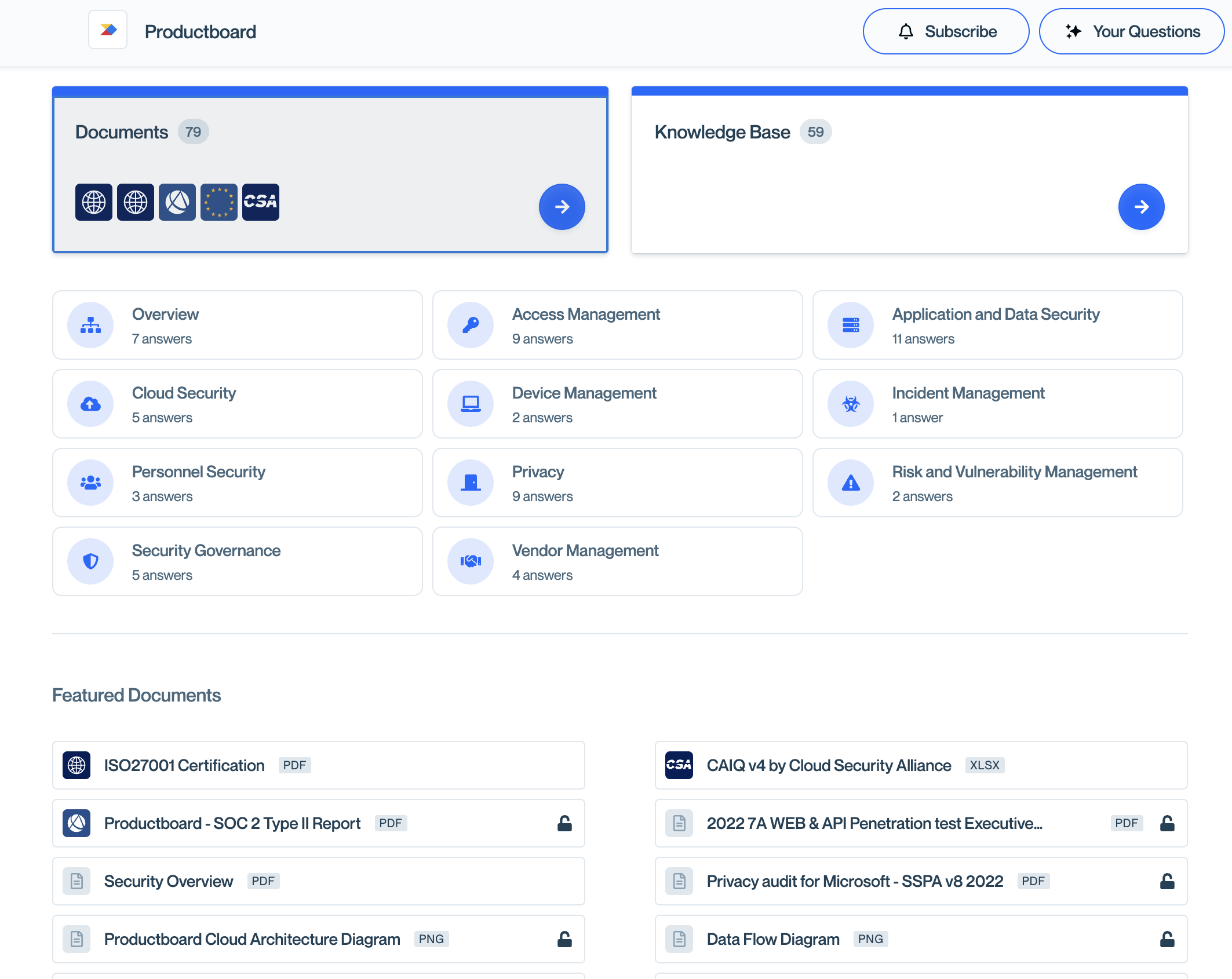Viewport: 1232px width, 979px height.
Task: Click lock icon on Privacy audit row
Action: point(1167,881)
